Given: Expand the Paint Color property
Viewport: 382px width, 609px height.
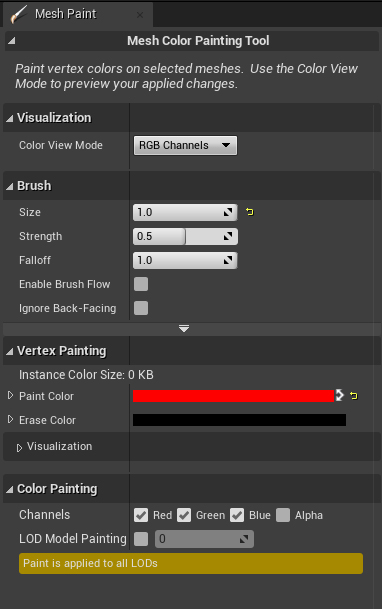Looking at the screenshot, I should click(10, 396).
